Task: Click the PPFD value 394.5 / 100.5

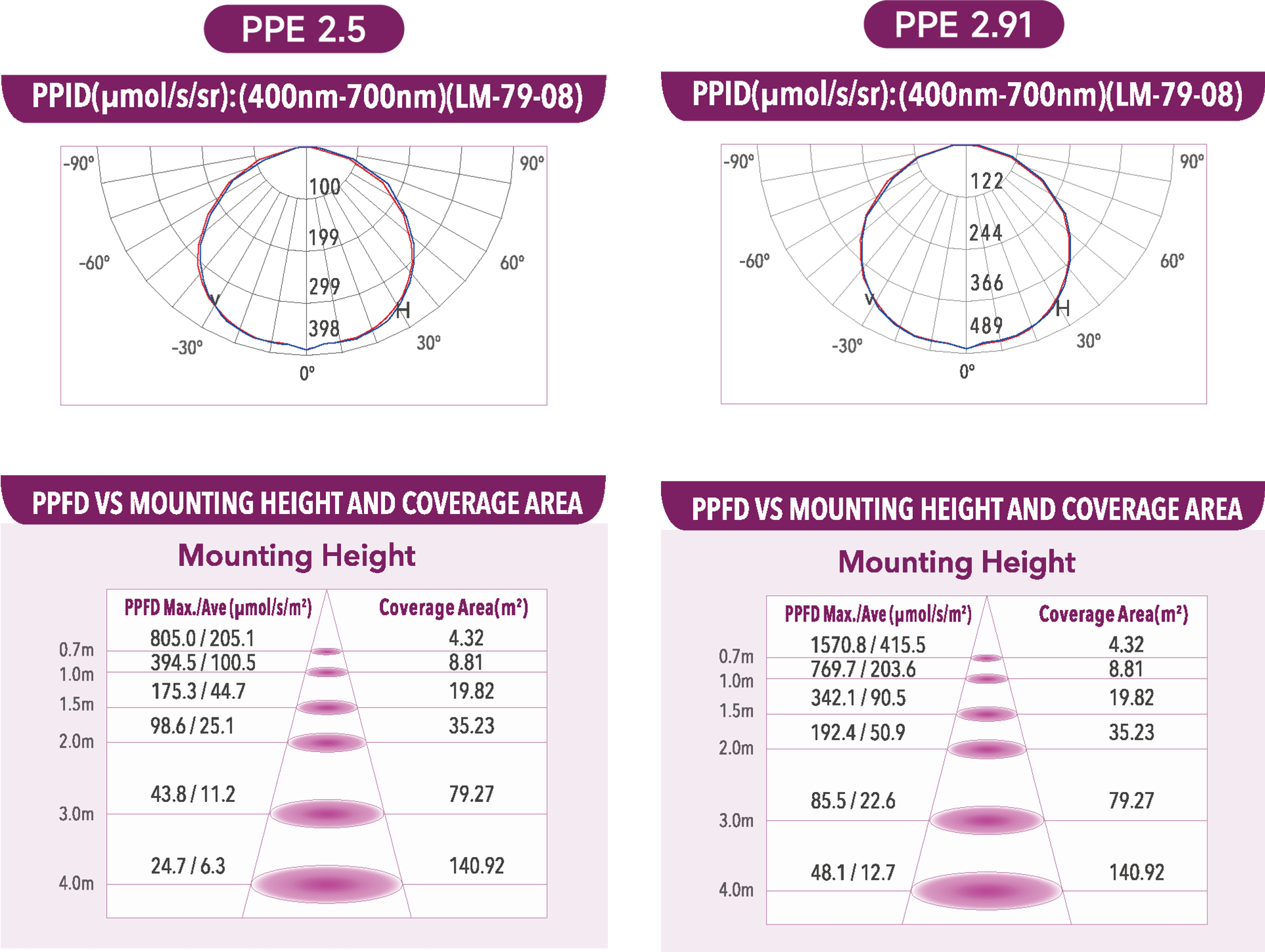Action: click(x=203, y=663)
